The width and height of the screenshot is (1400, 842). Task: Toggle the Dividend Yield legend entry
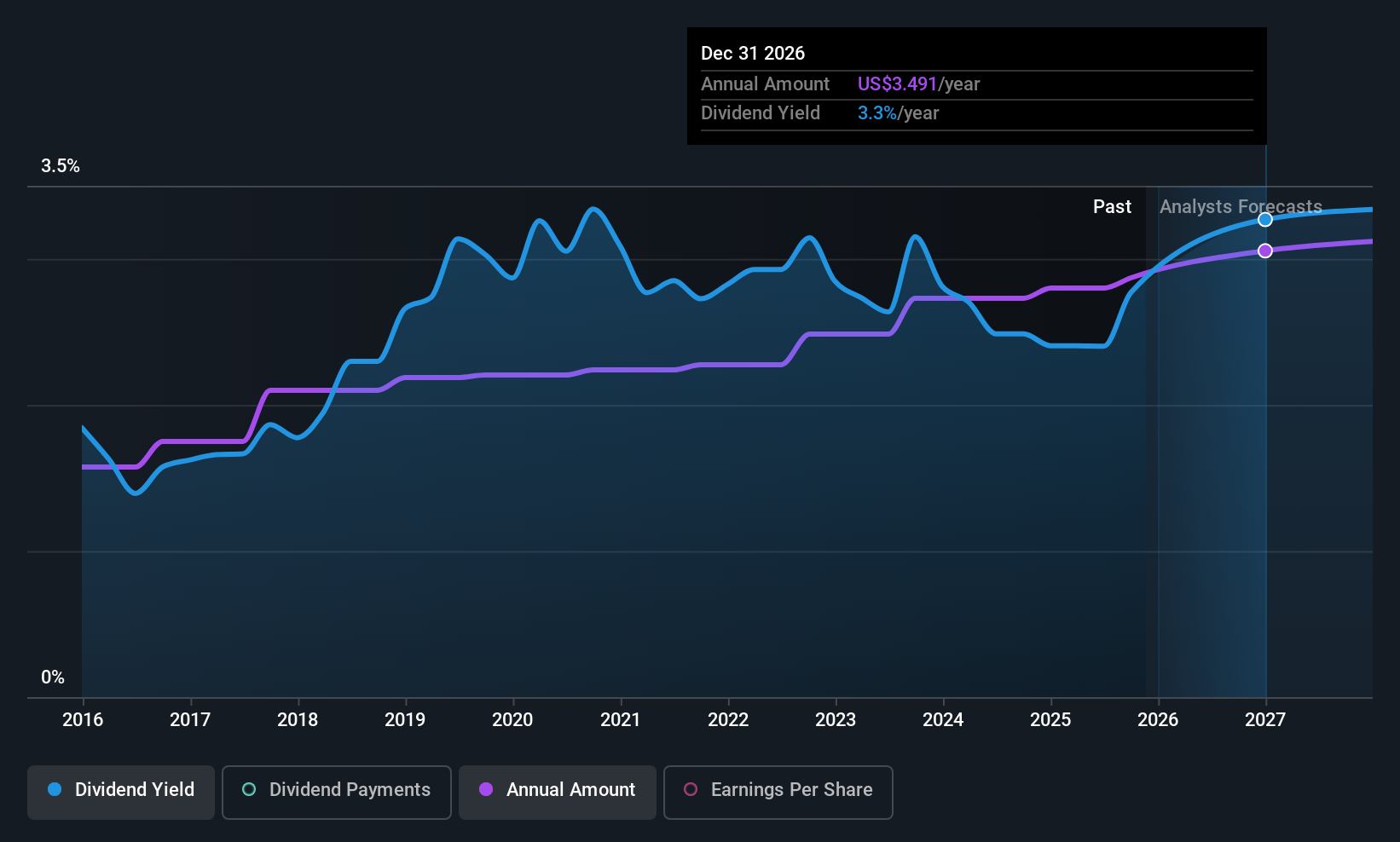point(120,791)
